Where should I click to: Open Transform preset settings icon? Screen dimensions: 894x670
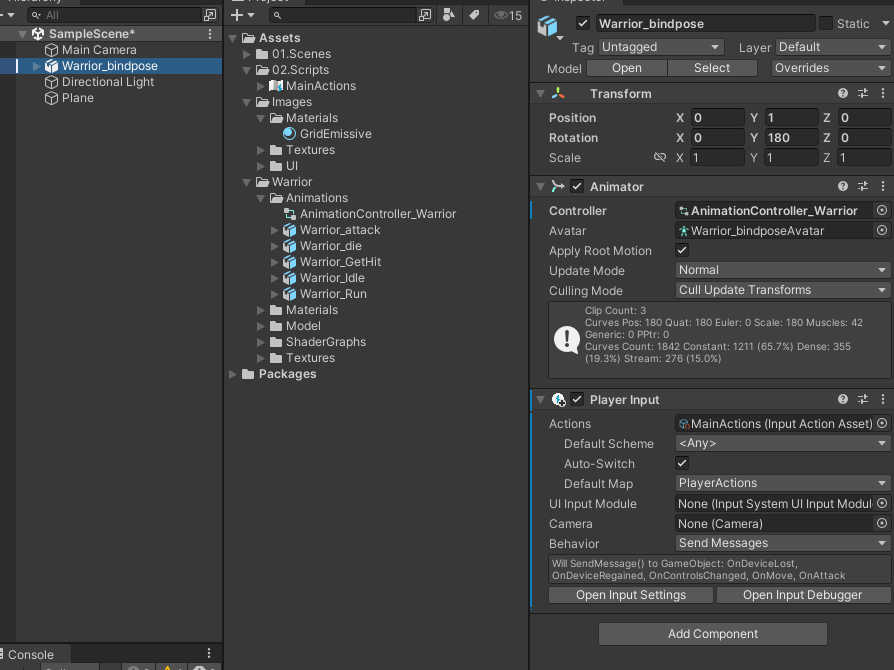[863, 94]
